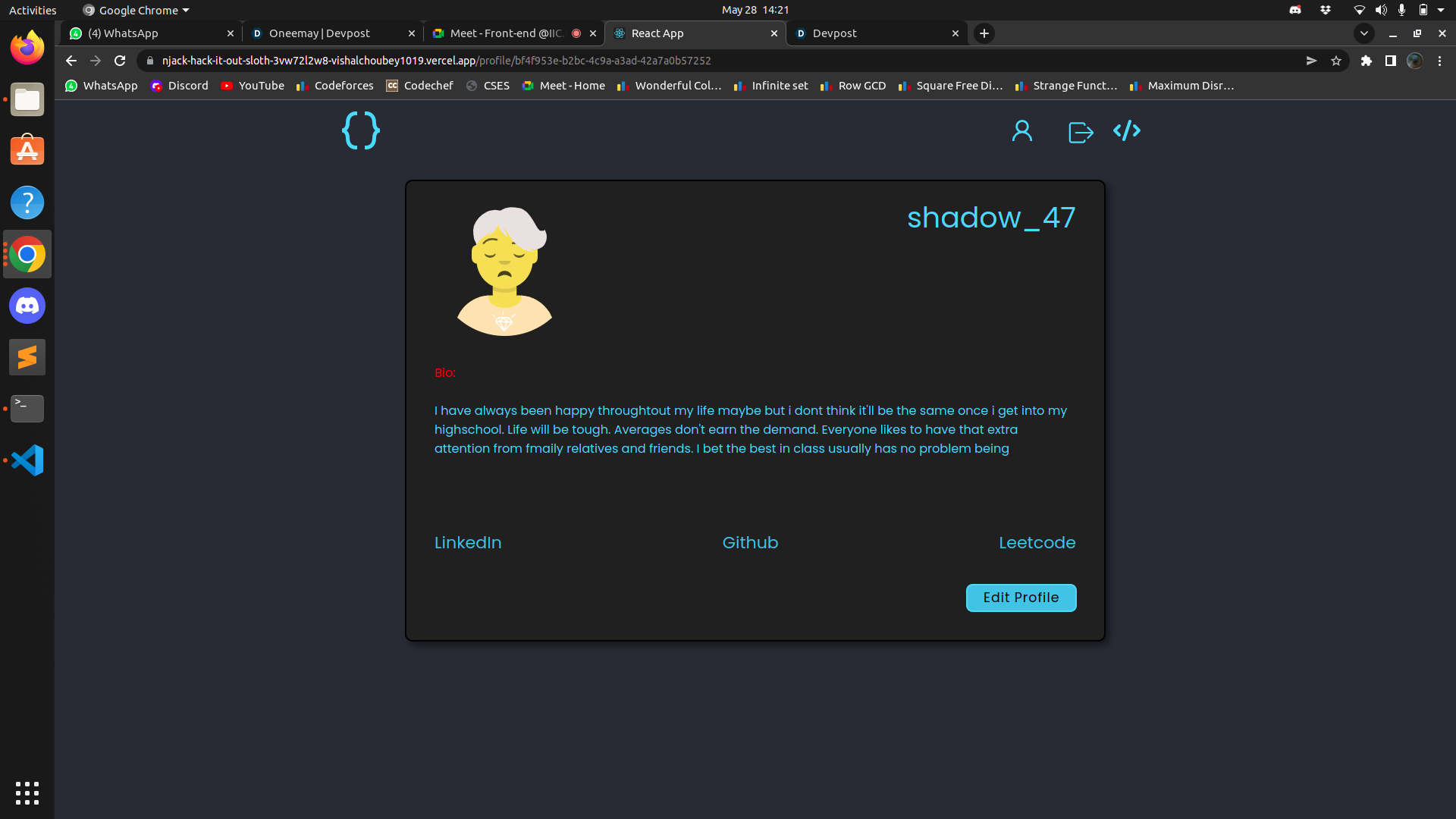The image size is (1456, 819).
Task: Click the Dropbox icon in the system tray
Action: pos(1326,10)
